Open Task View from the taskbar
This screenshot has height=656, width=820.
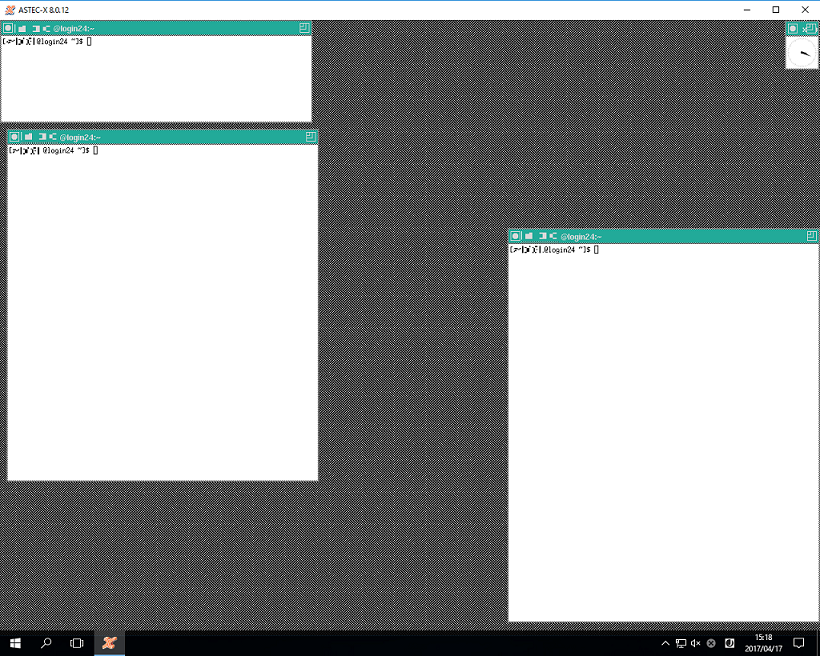click(x=77, y=643)
